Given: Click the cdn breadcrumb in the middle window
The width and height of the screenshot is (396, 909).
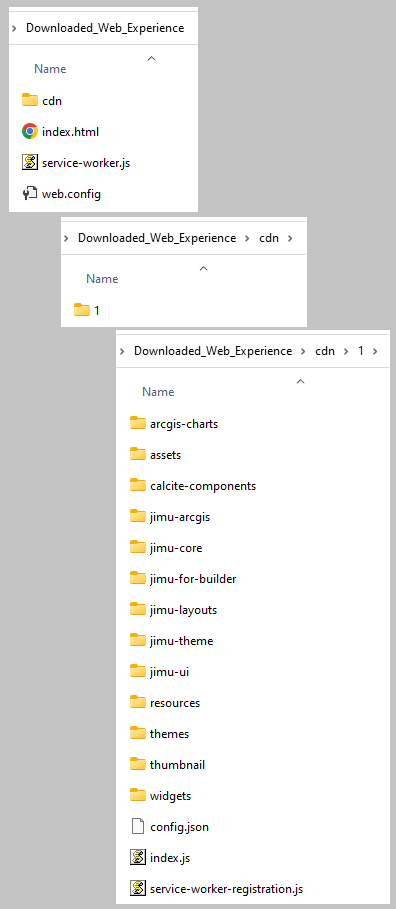Looking at the screenshot, I should (x=268, y=238).
